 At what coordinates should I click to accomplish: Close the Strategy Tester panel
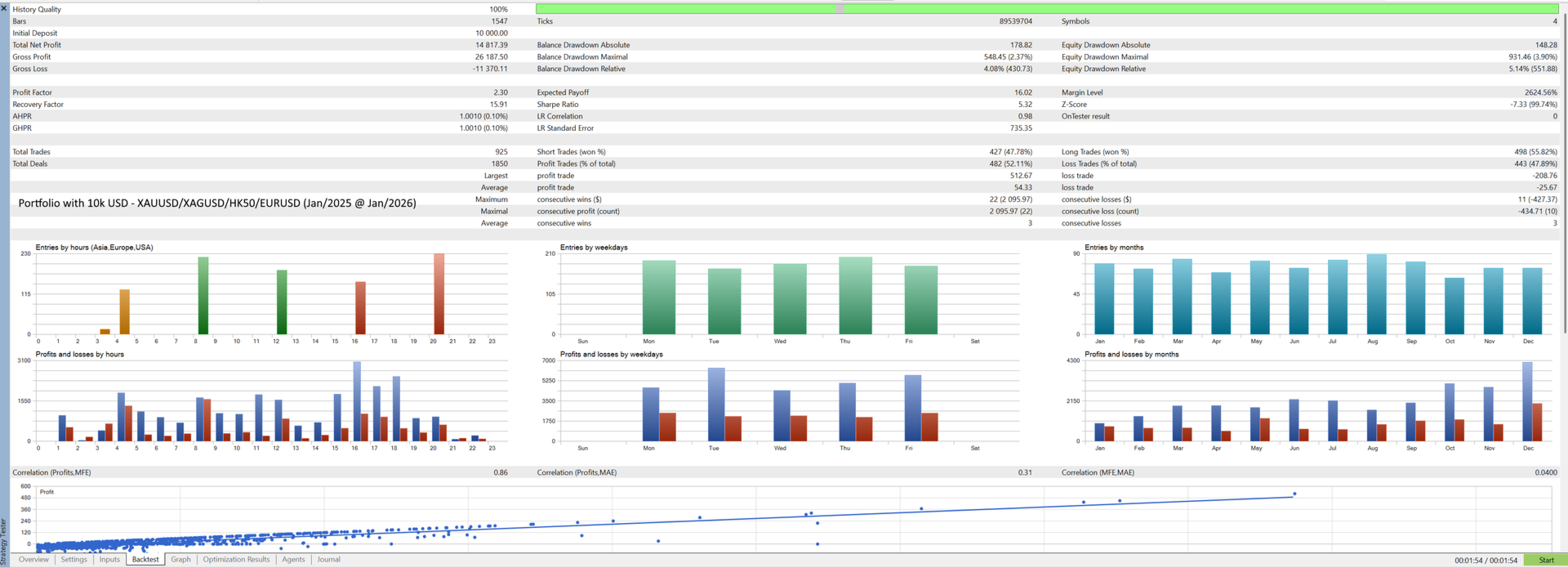coord(4,7)
